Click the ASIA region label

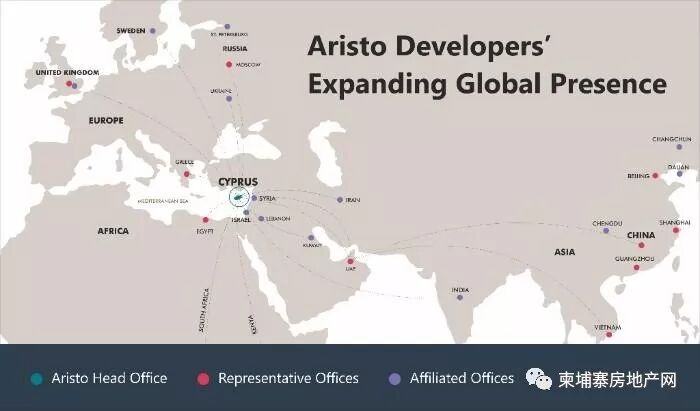pos(565,252)
